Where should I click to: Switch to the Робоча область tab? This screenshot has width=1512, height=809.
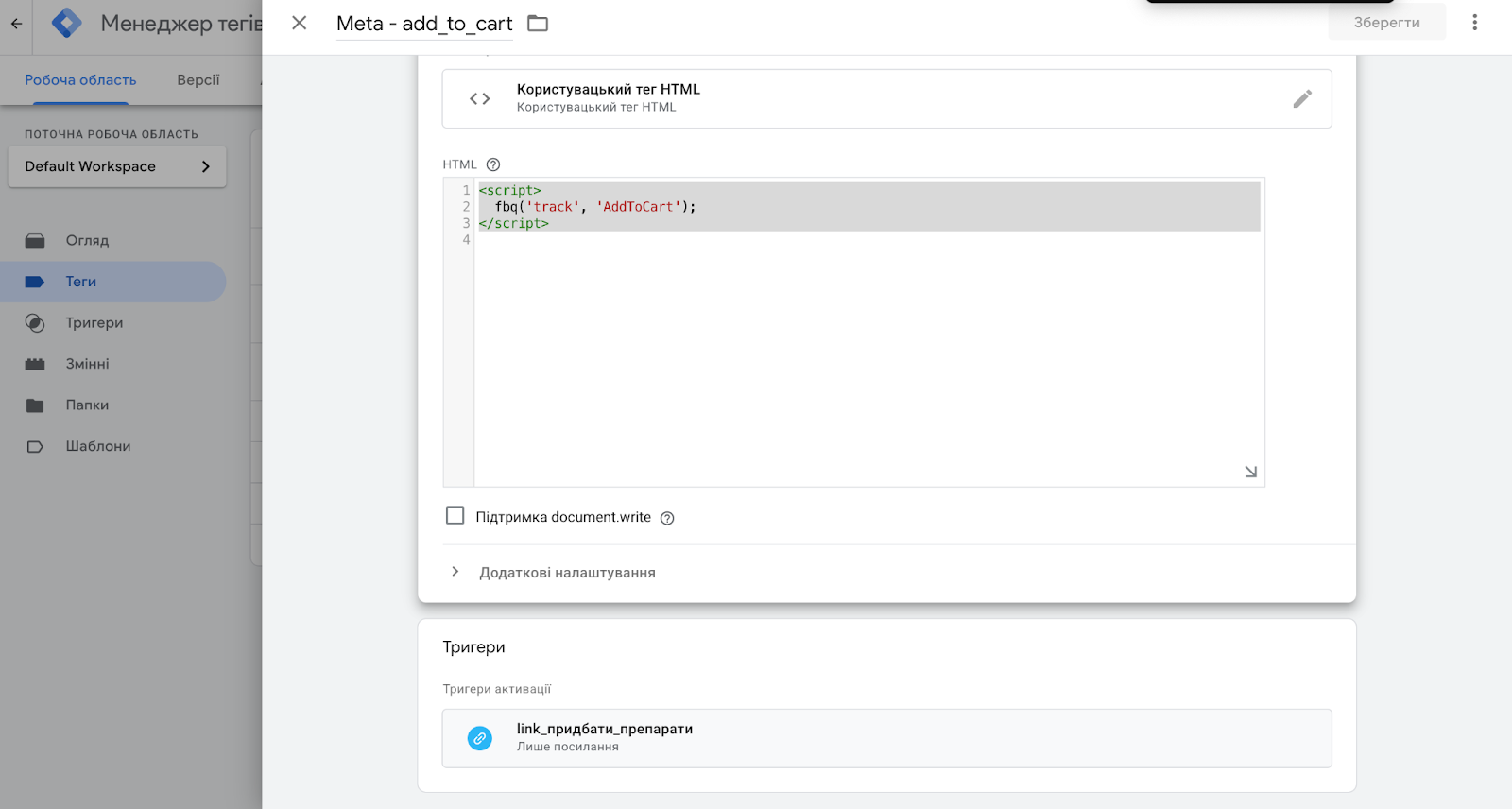[x=80, y=80]
